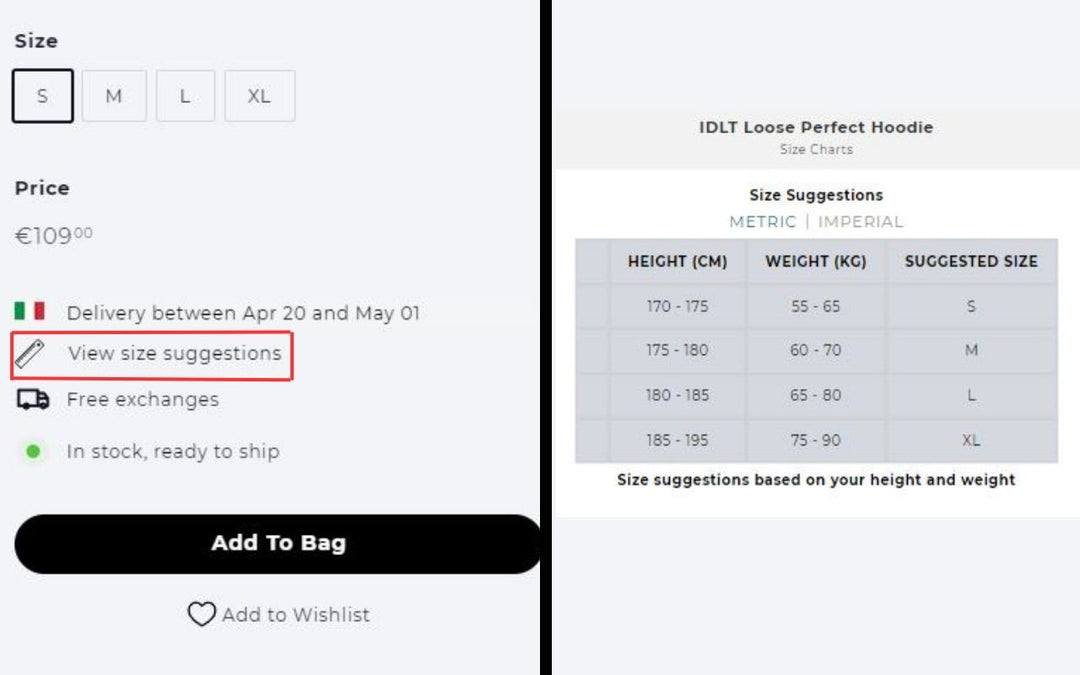The height and width of the screenshot is (675, 1080).
Task: Select size S option
Action: coord(43,96)
